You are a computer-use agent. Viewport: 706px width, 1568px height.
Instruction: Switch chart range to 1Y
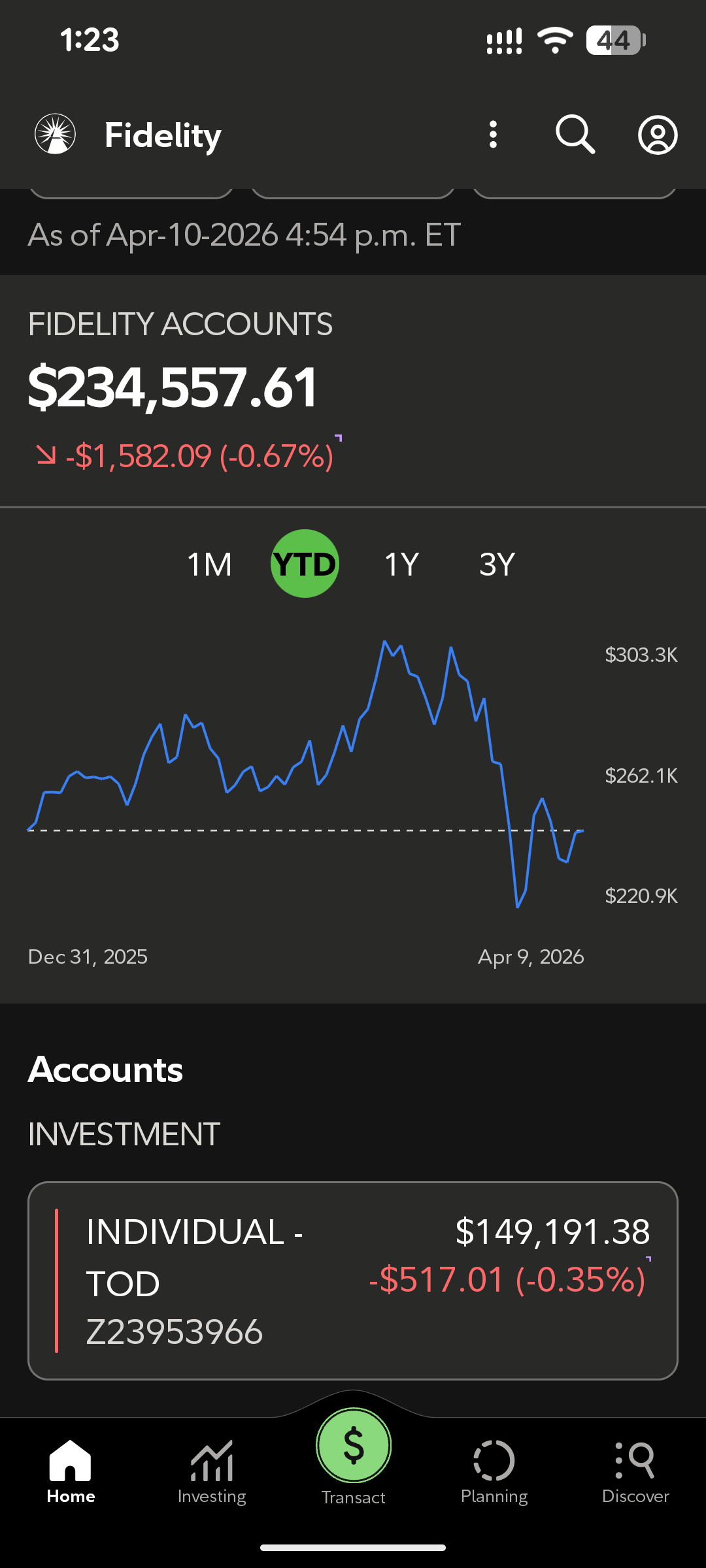point(401,564)
